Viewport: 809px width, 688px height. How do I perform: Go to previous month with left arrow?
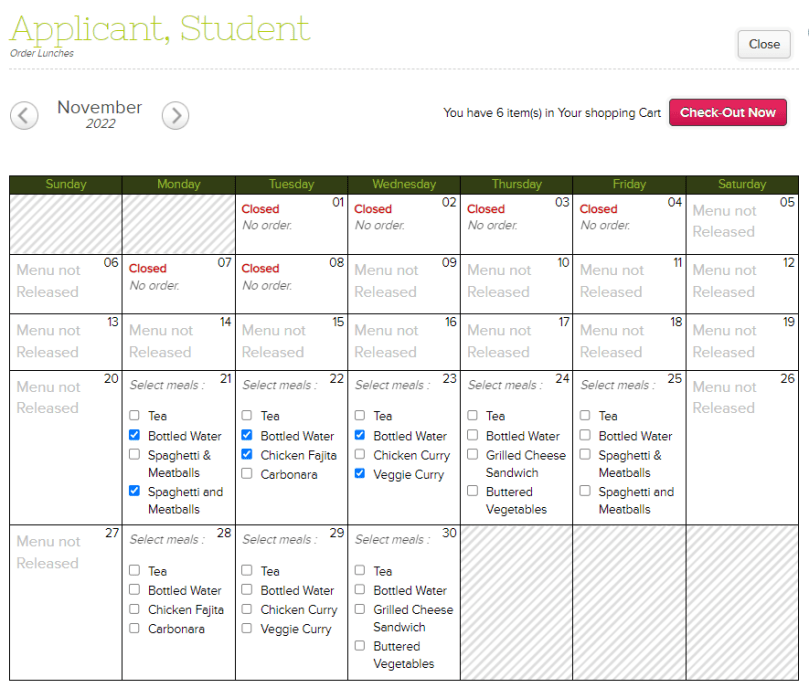tap(24, 115)
